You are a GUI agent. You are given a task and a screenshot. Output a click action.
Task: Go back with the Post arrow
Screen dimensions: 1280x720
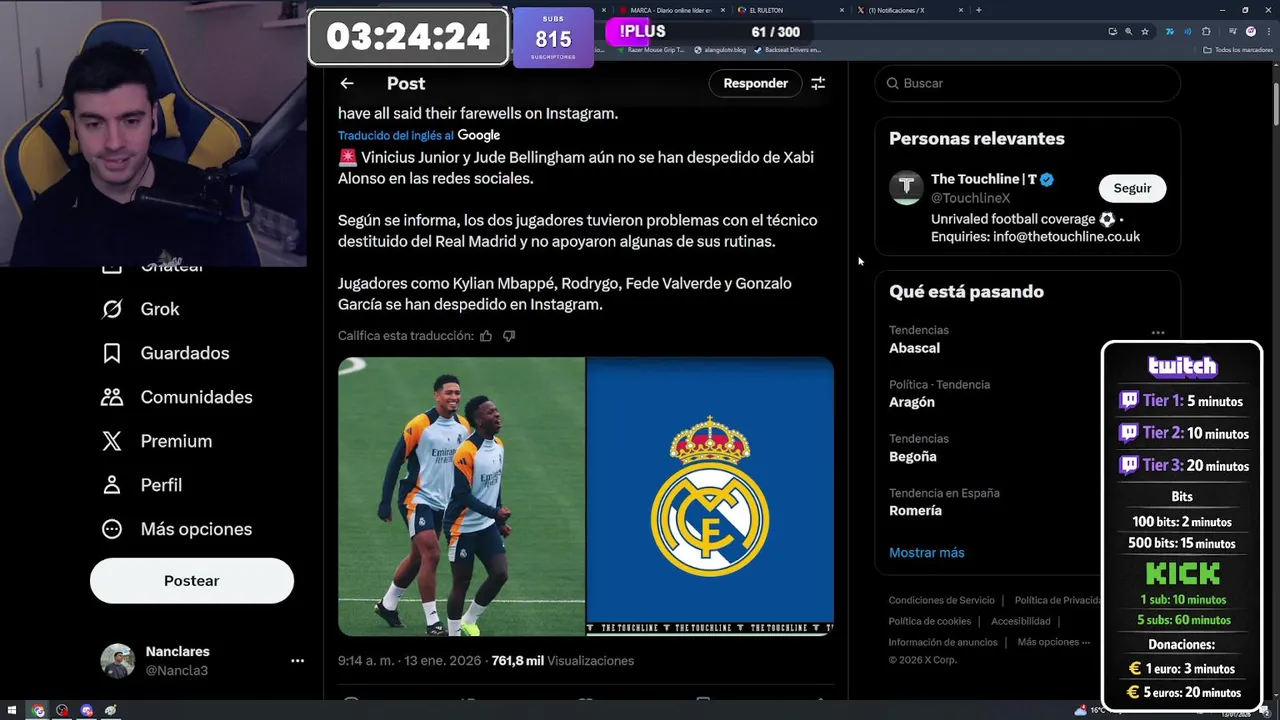coord(346,83)
